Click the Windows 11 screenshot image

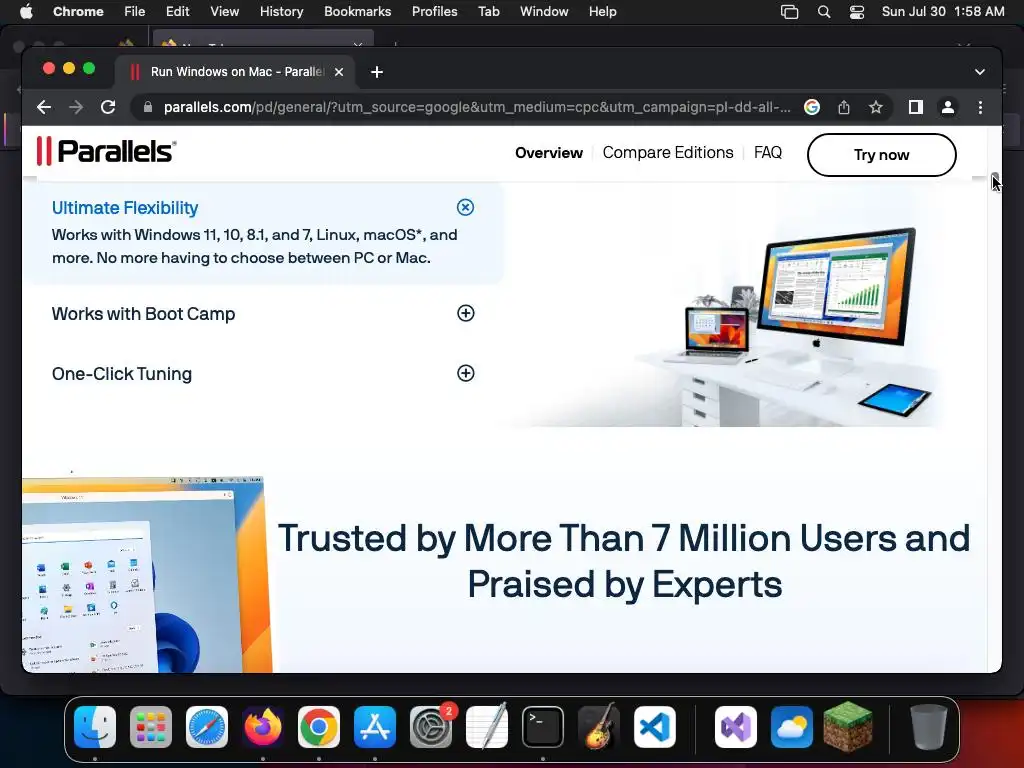click(147, 575)
